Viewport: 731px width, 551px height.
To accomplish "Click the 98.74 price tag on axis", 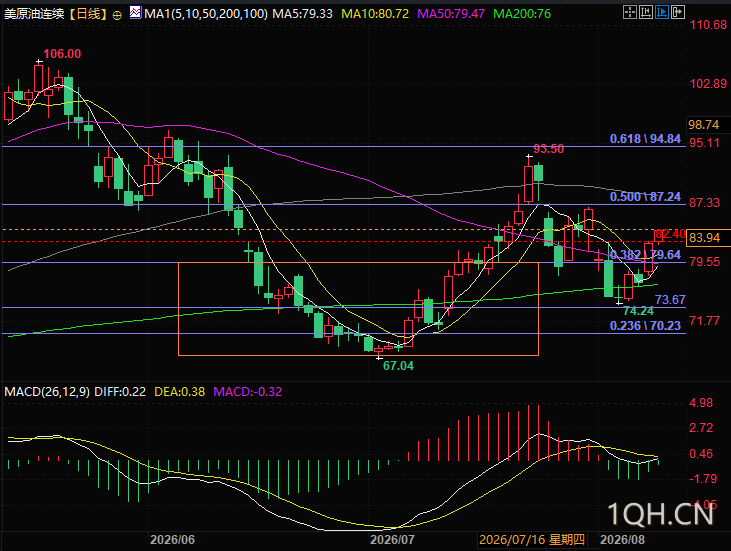I will (x=704, y=124).
